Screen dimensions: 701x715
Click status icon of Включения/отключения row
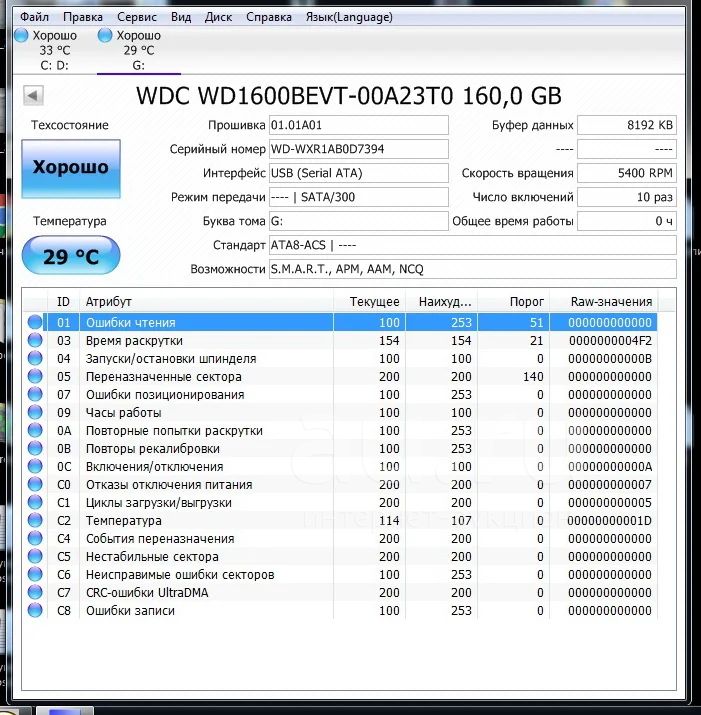[35, 466]
